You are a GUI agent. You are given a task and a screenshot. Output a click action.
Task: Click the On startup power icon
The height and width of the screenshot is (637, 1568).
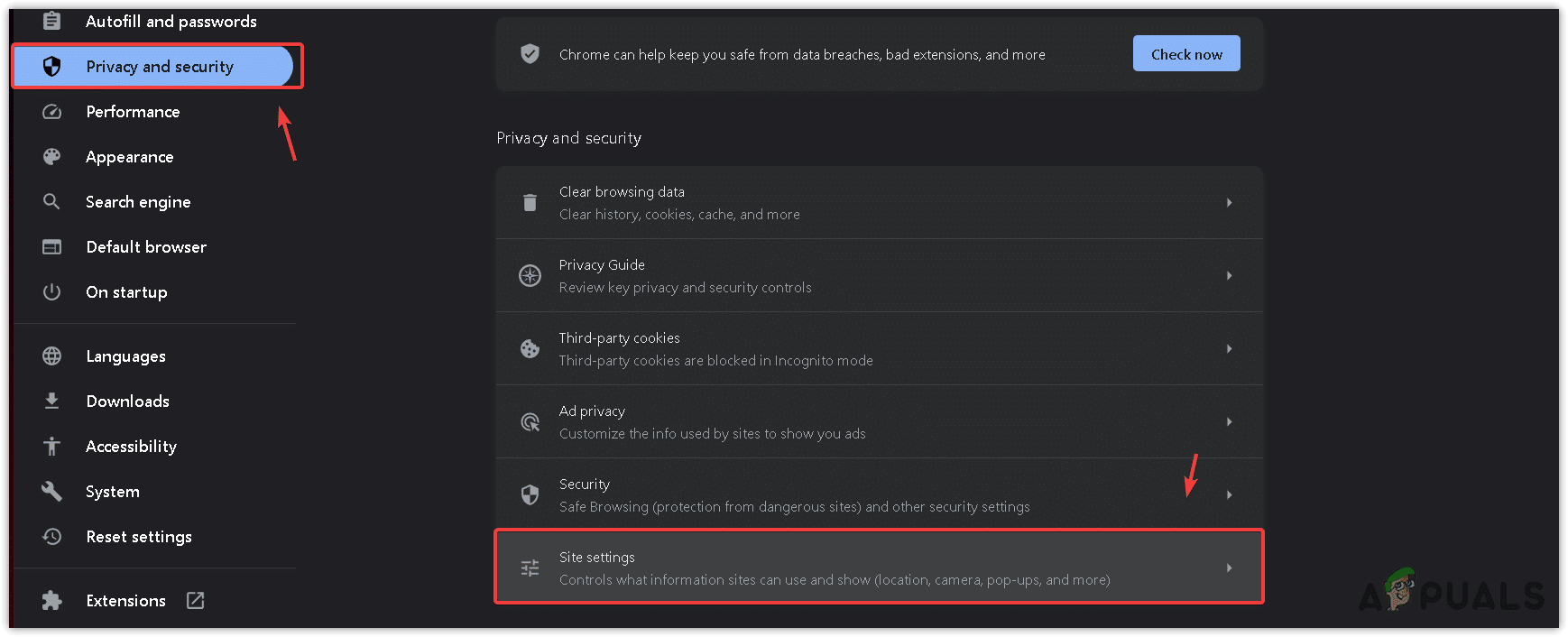point(52,292)
